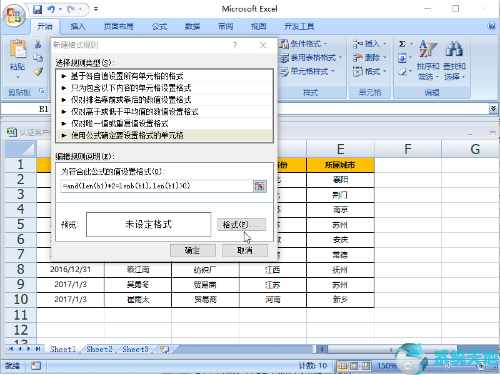The image size is (500, 375).
Task: Click the 所属城市 header cell
Action: (340, 165)
